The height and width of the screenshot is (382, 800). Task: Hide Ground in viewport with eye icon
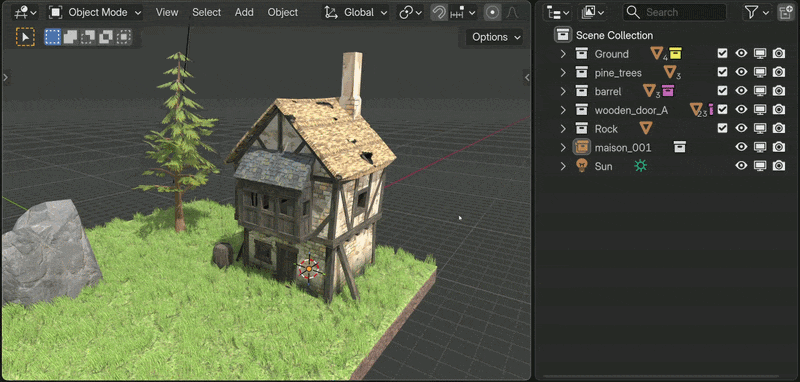point(741,53)
